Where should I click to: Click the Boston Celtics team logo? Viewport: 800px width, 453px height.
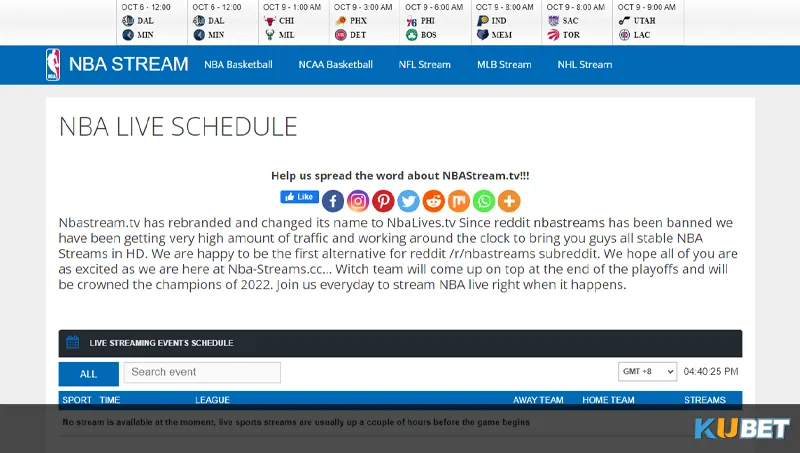tap(412, 35)
